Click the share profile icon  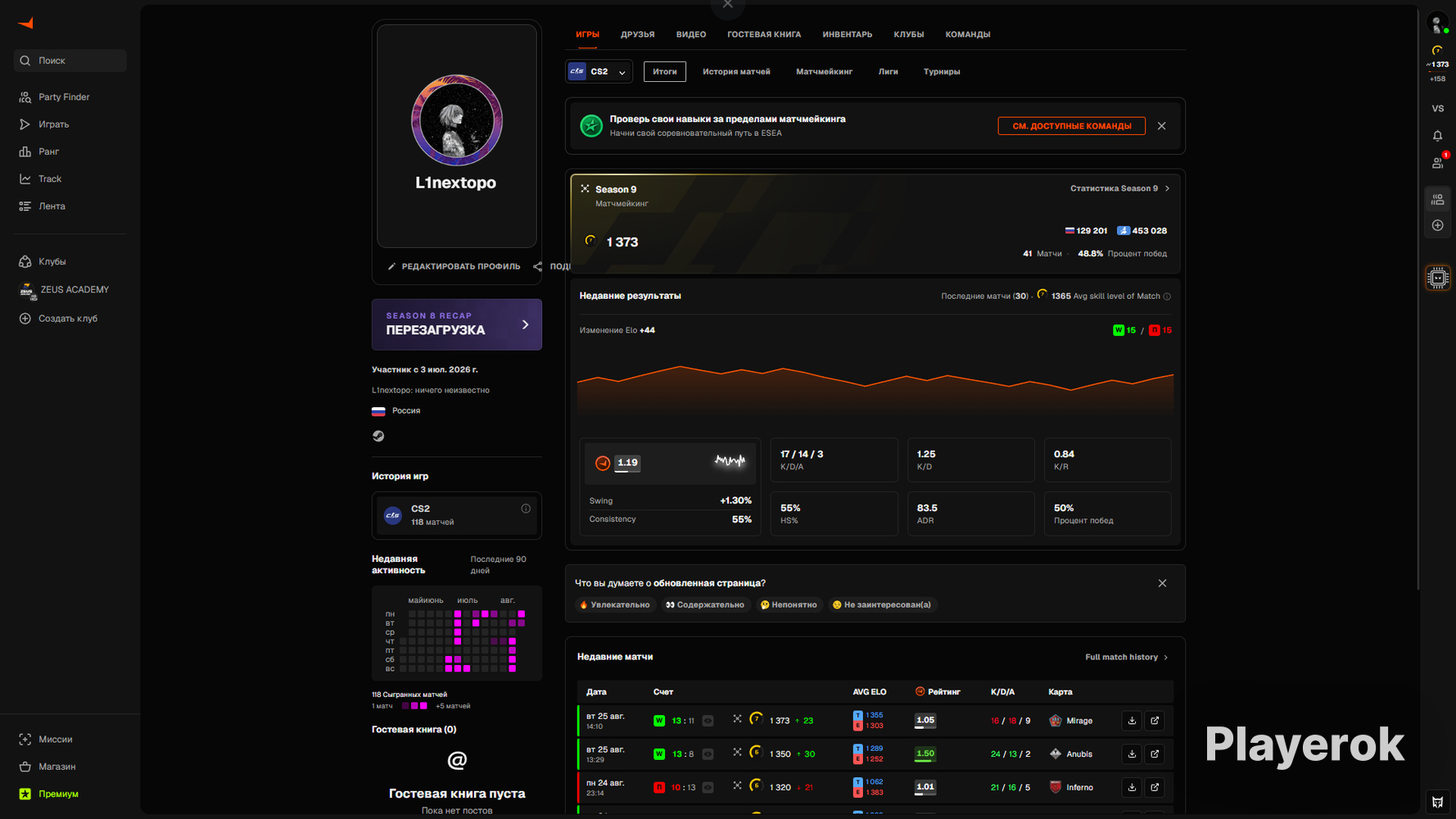(x=538, y=266)
